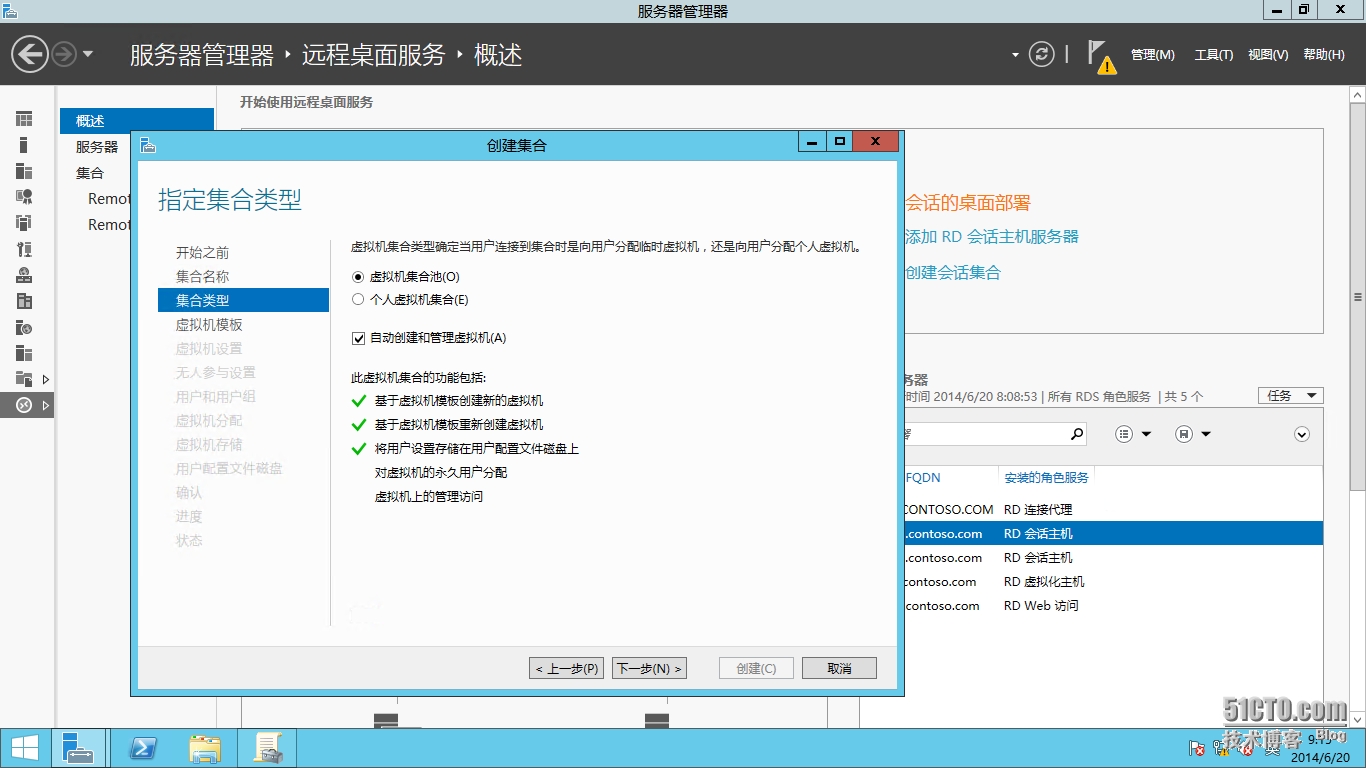Expand the list options dropdown arrow
The image size is (1366, 768).
tap(1146, 434)
